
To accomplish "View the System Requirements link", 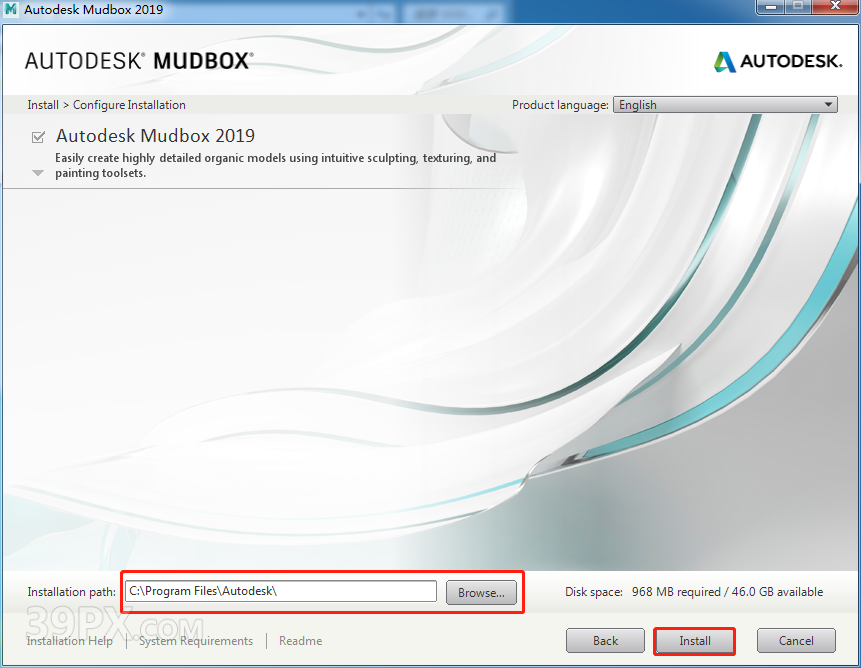I will coord(196,641).
